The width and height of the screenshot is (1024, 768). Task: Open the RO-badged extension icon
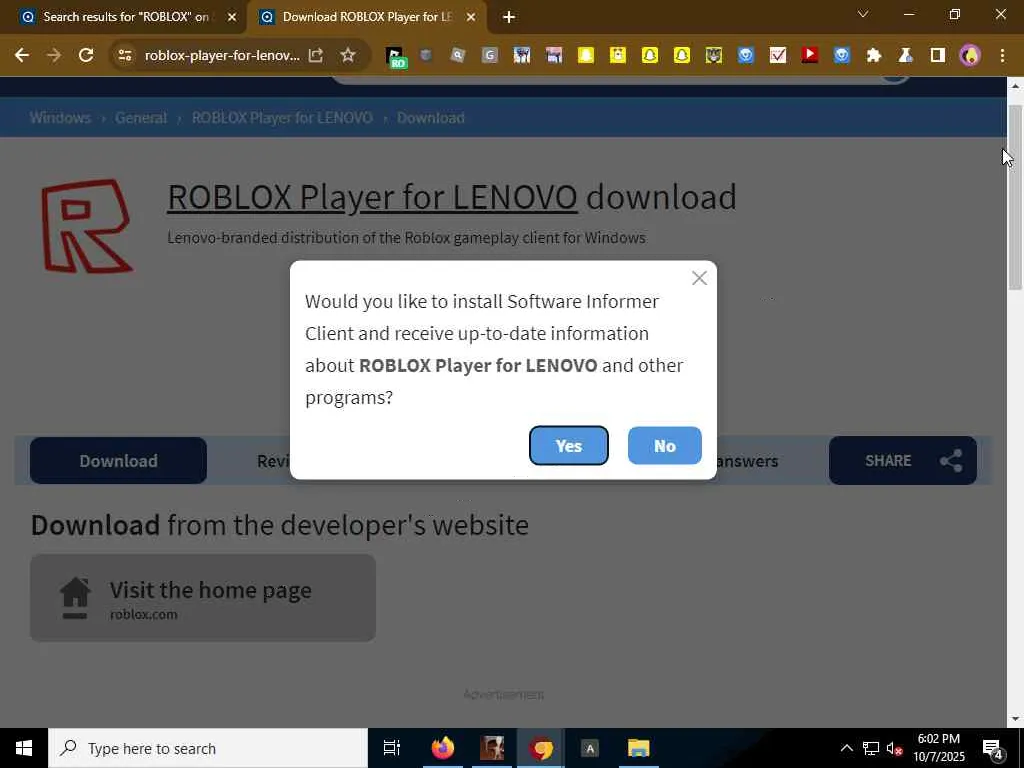(395, 57)
